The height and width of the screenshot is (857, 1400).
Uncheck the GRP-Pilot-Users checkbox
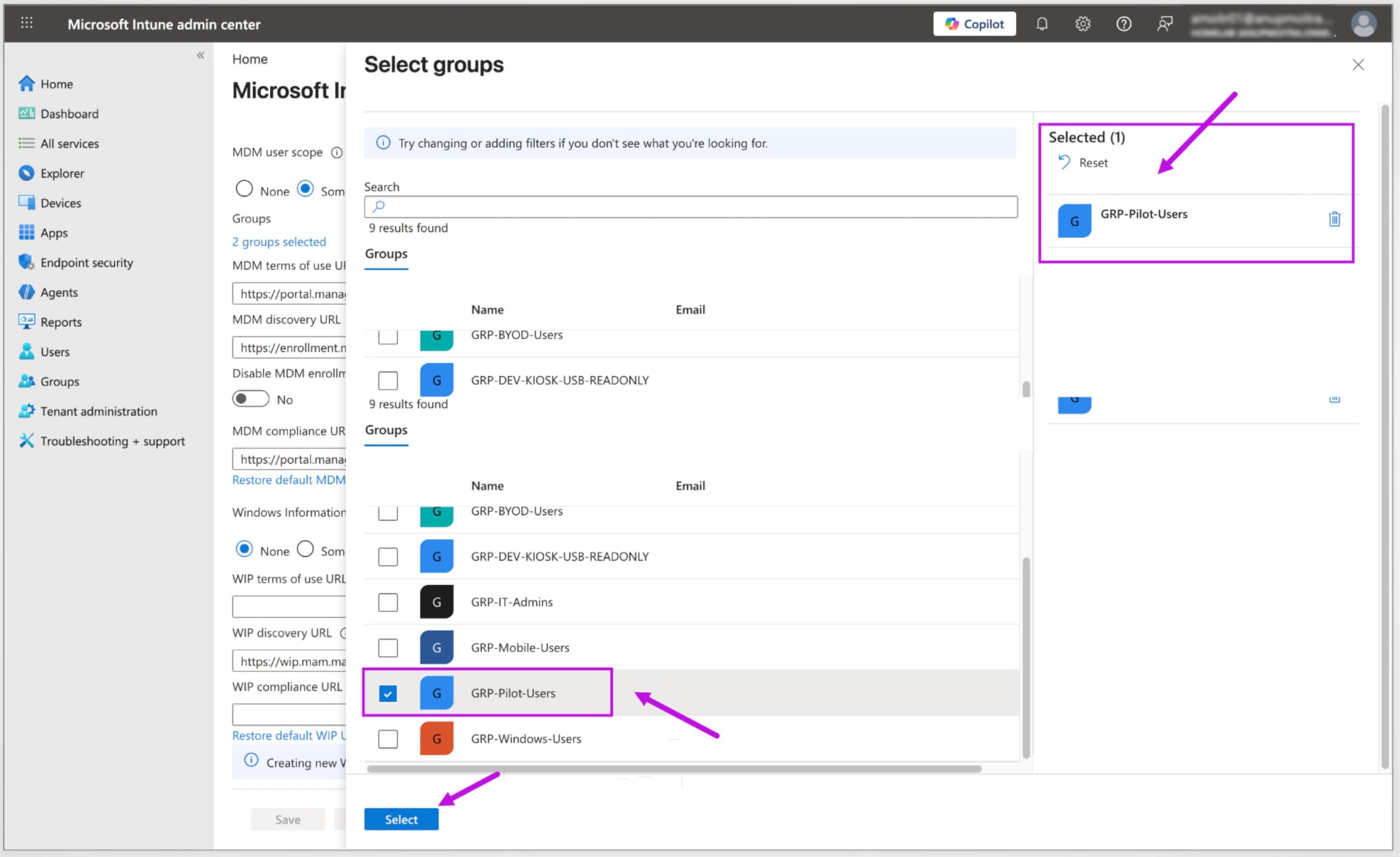[x=388, y=694]
